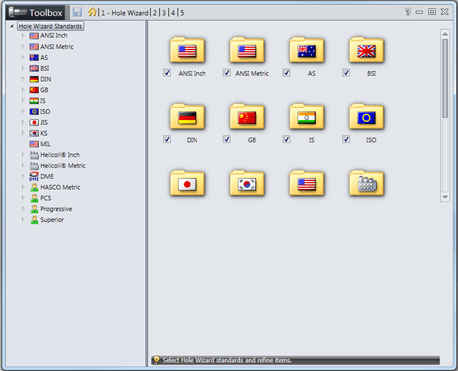Select Hole Wizard Standards root item
458x371 pixels.
tap(50, 26)
